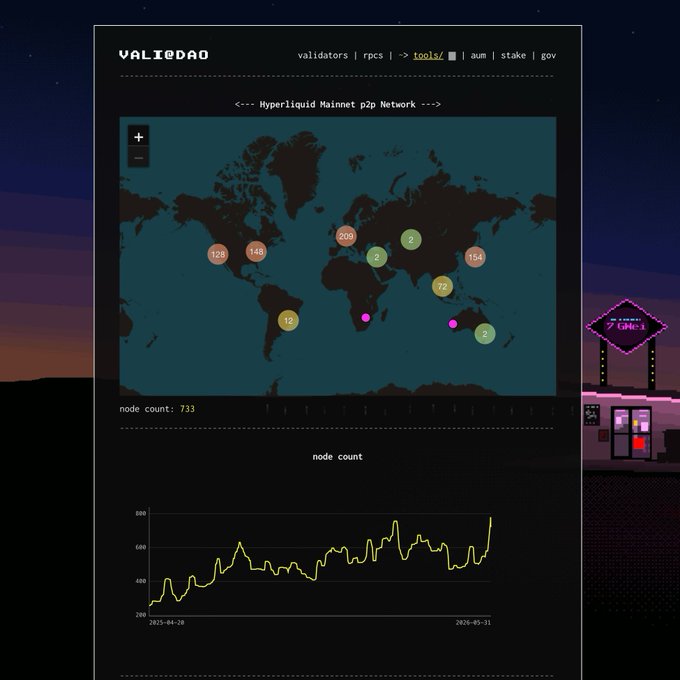
Task: Go to the validators page
Action: coord(323,55)
